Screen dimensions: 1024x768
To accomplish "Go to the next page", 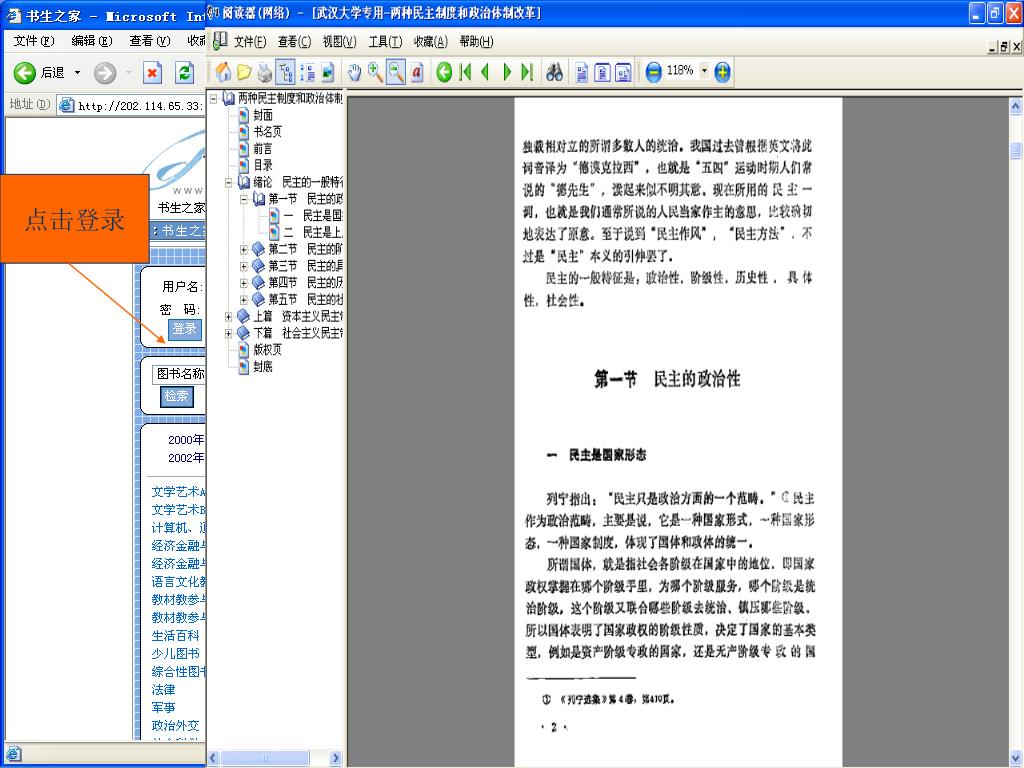I will point(507,72).
